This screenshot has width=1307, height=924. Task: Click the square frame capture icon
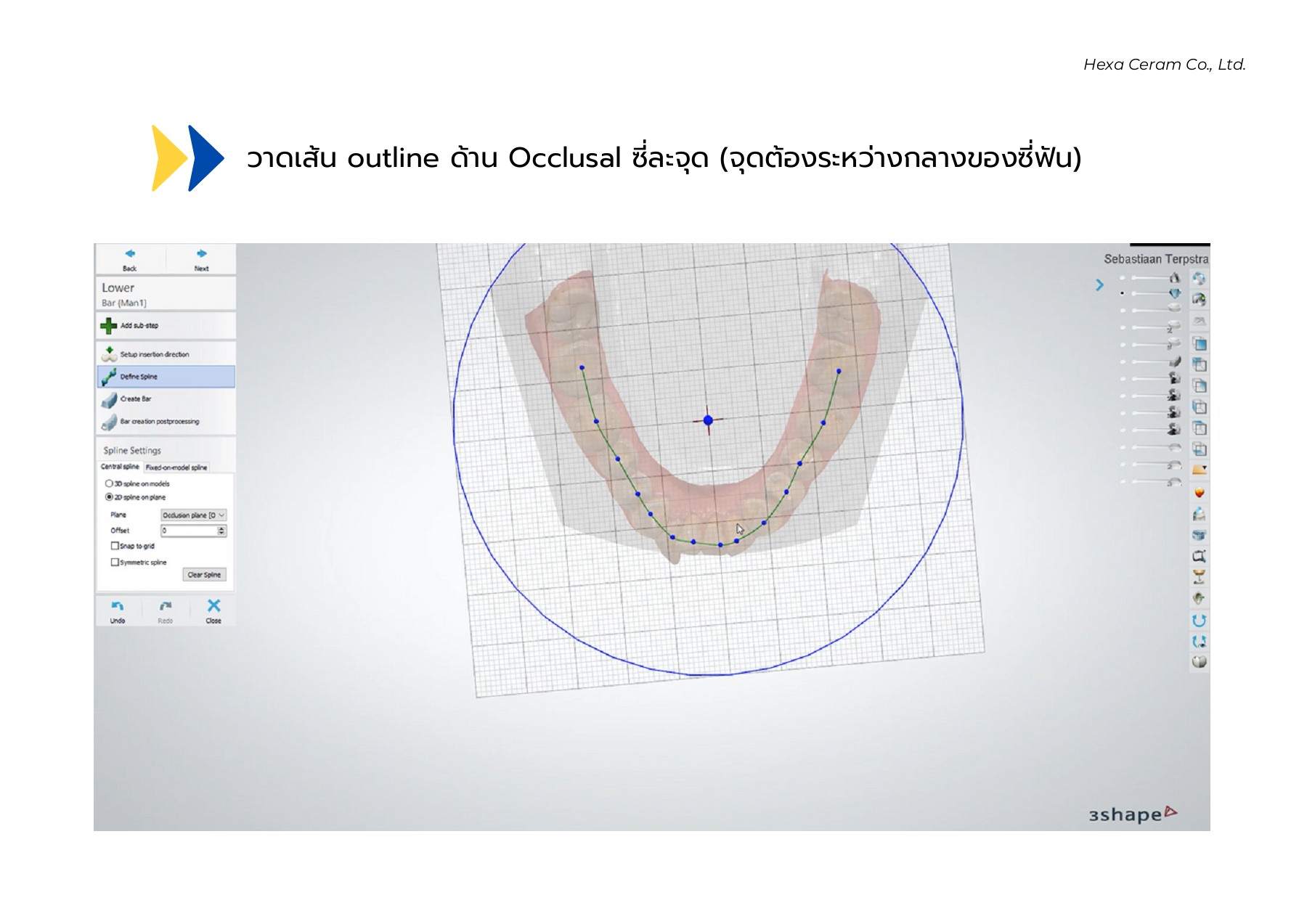point(1200,556)
